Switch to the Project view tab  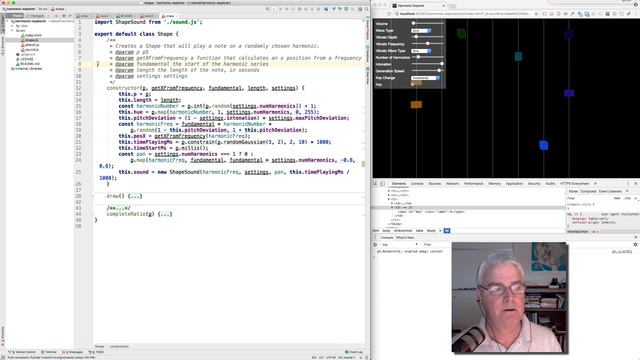[x=16, y=16]
